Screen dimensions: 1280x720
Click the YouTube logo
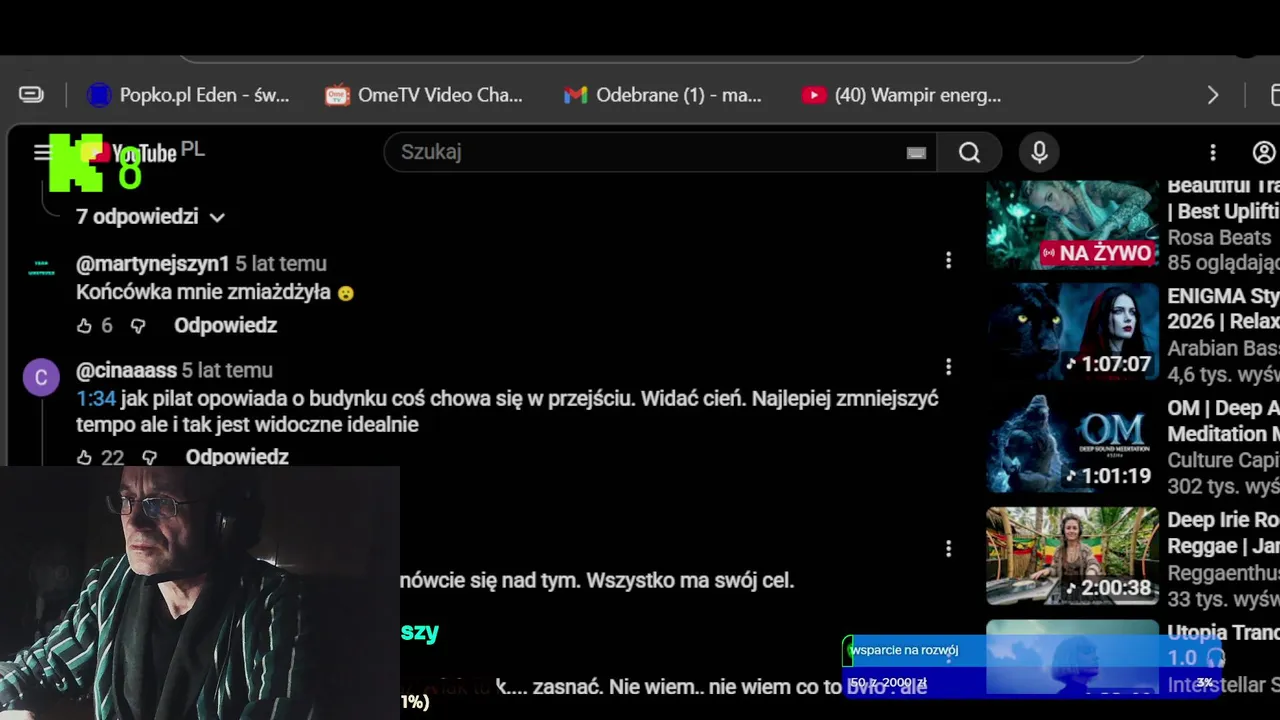pos(128,153)
